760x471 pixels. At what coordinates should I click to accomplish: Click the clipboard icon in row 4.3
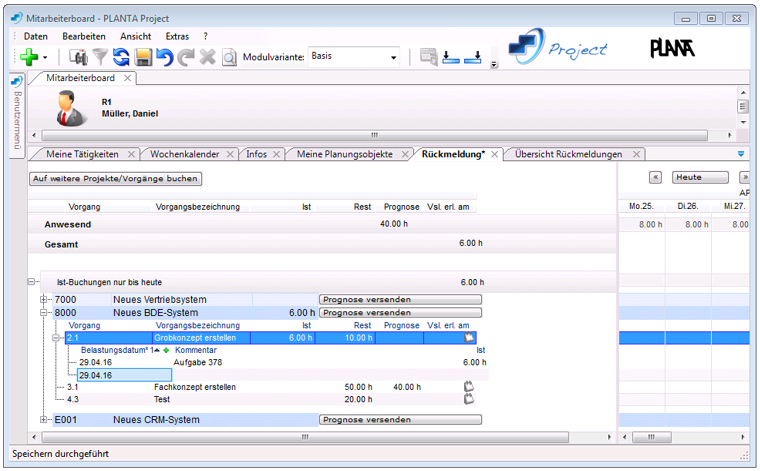tap(468, 398)
